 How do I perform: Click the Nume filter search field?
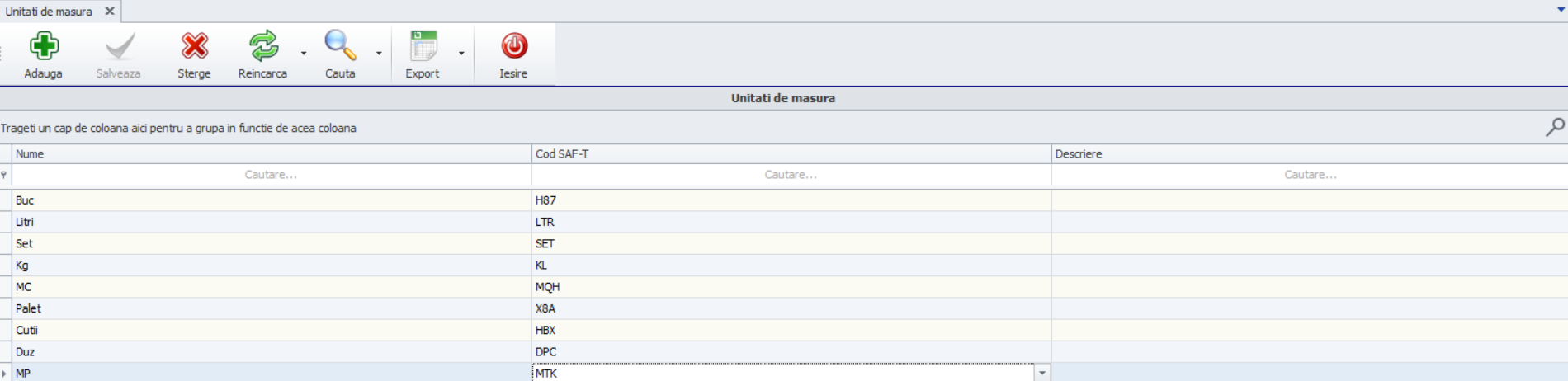[272, 175]
